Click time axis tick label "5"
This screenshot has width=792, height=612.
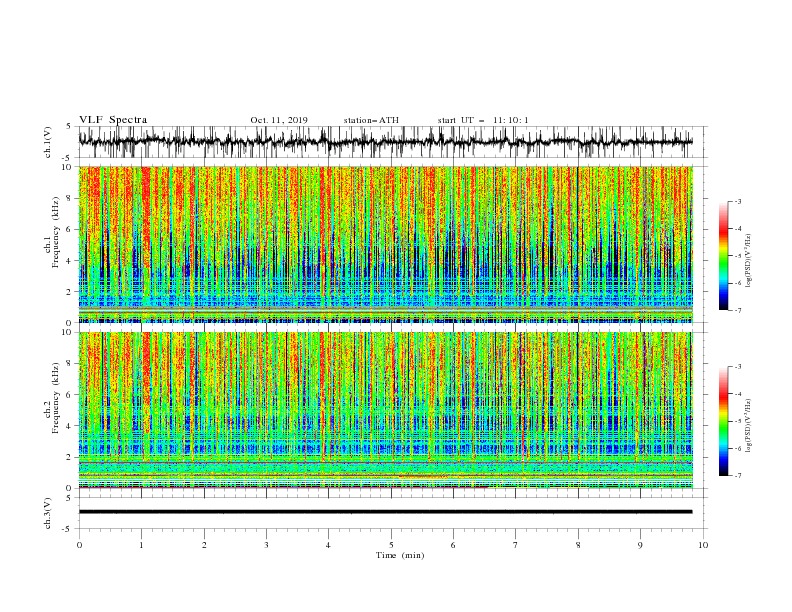point(391,545)
